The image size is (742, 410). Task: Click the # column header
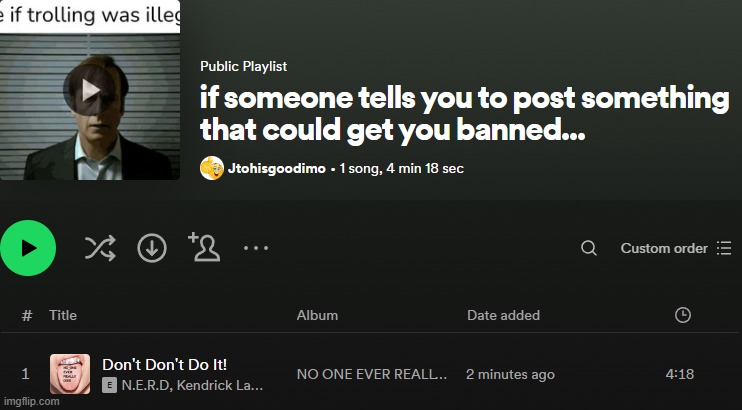(x=27, y=315)
